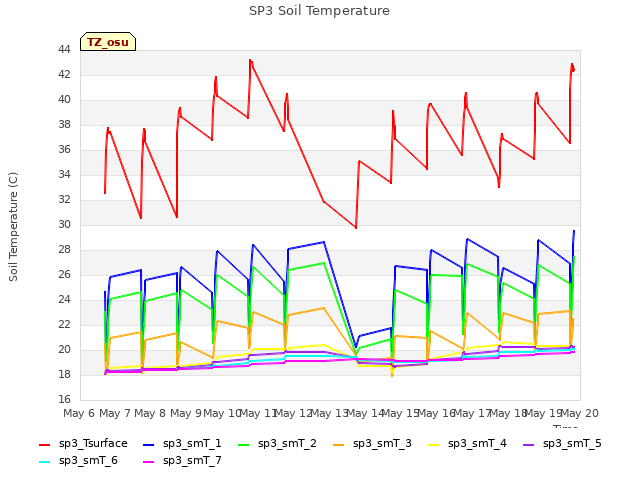Click the red sp3_Tsurface legend swatch

pyautogui.click(x=44, y=444)
